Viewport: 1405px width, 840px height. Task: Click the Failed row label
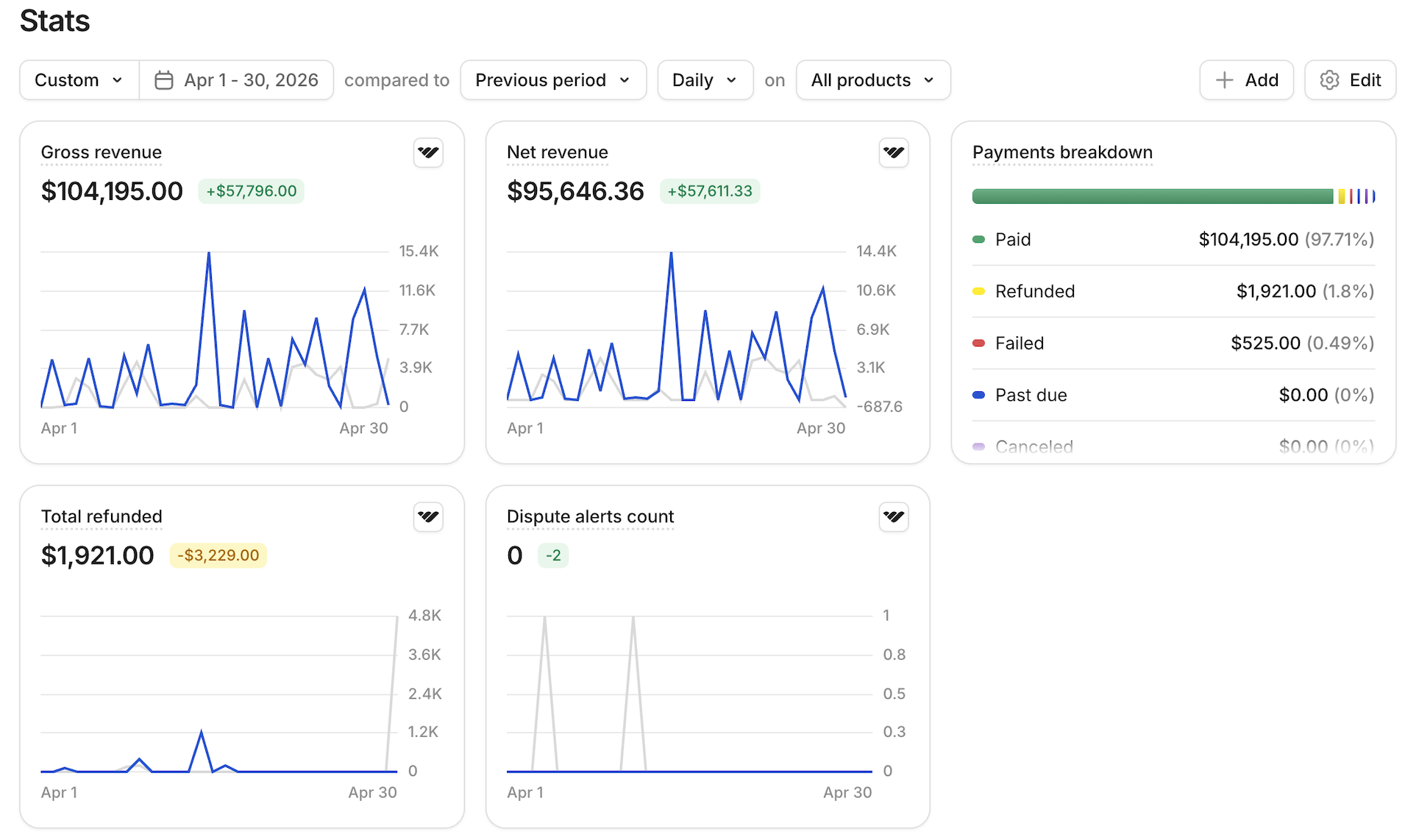tap(1020, 344)
